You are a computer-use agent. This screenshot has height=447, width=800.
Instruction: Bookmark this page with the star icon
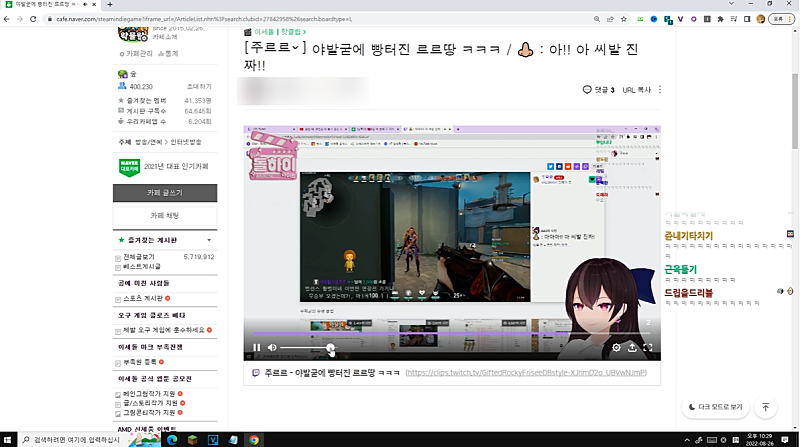(x=623, y=19)
